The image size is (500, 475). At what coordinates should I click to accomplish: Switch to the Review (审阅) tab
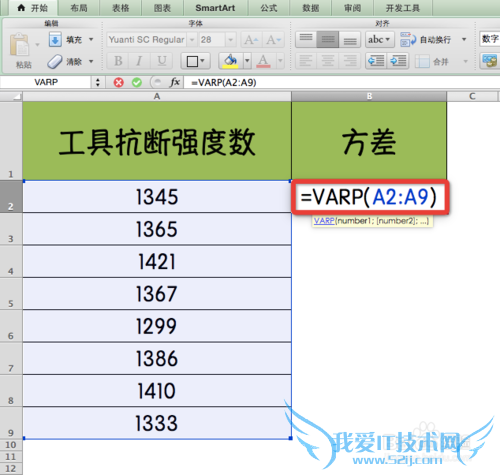pyautogui.click(x=352, y=8)
